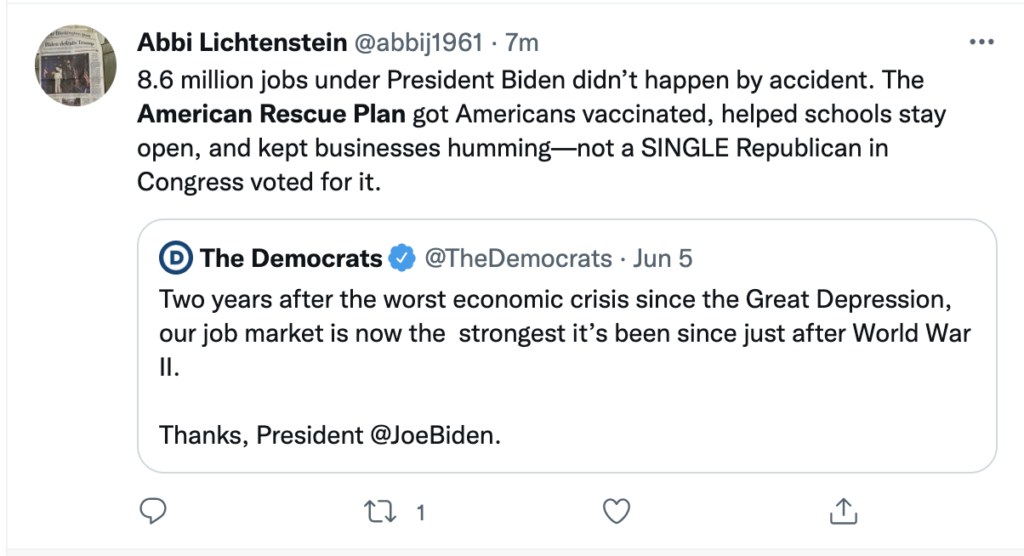Click the blue verified badge

(x=402, y=259)
